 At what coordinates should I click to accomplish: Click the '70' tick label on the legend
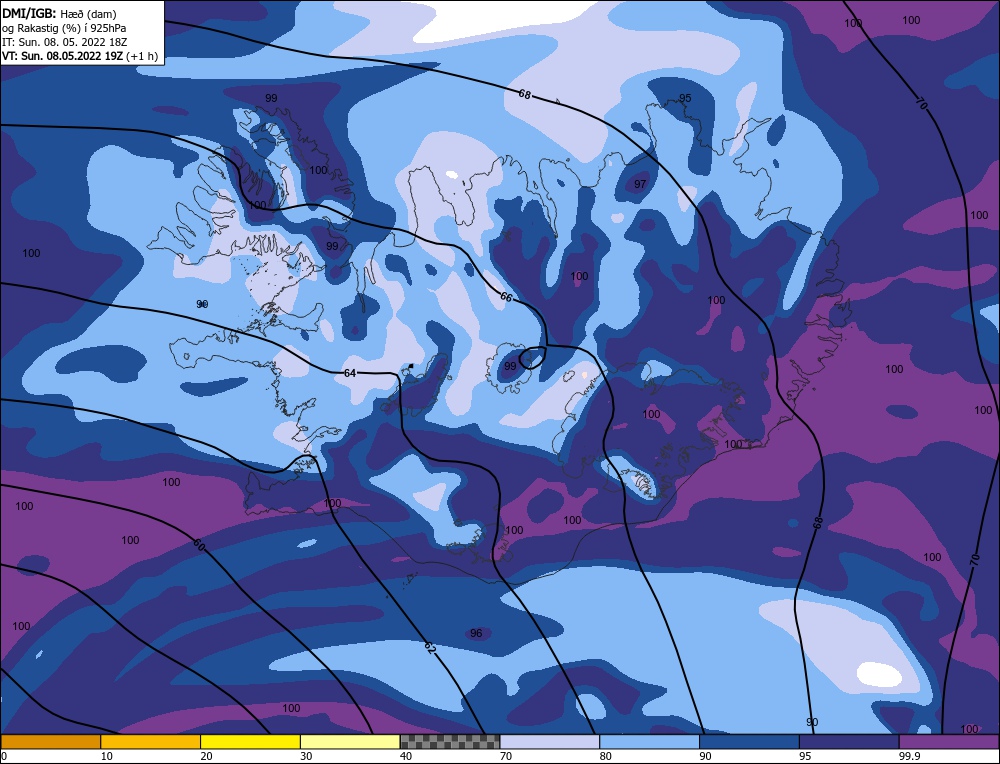[506, 756]
